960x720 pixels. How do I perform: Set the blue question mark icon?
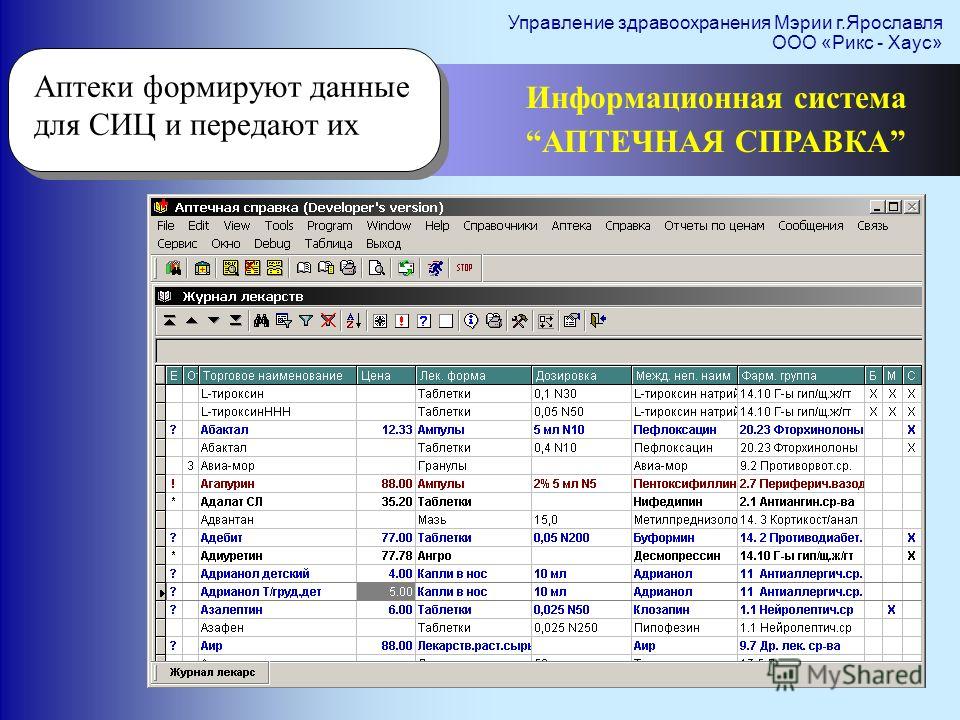click(x=424, y=321)
